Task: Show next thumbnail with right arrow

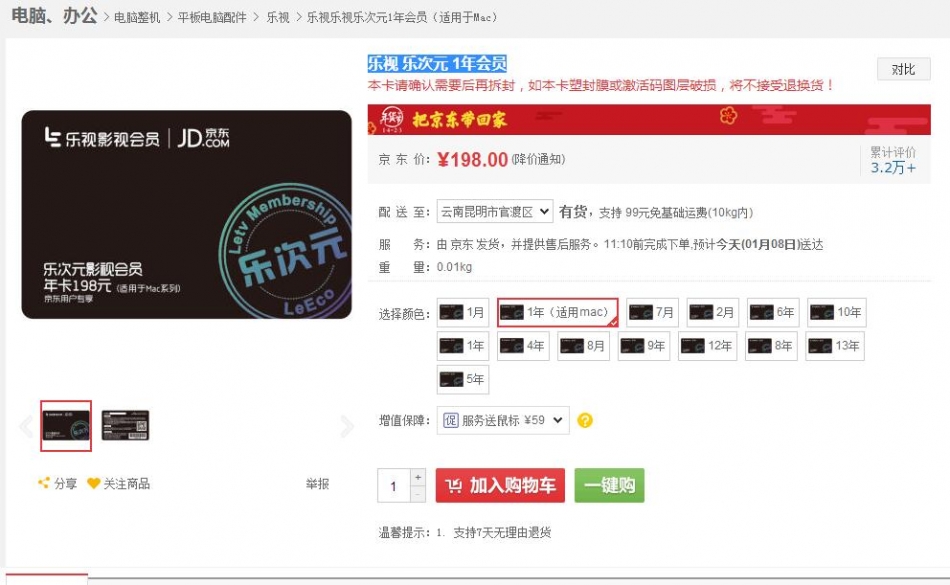Action: (x=347, y=426)
